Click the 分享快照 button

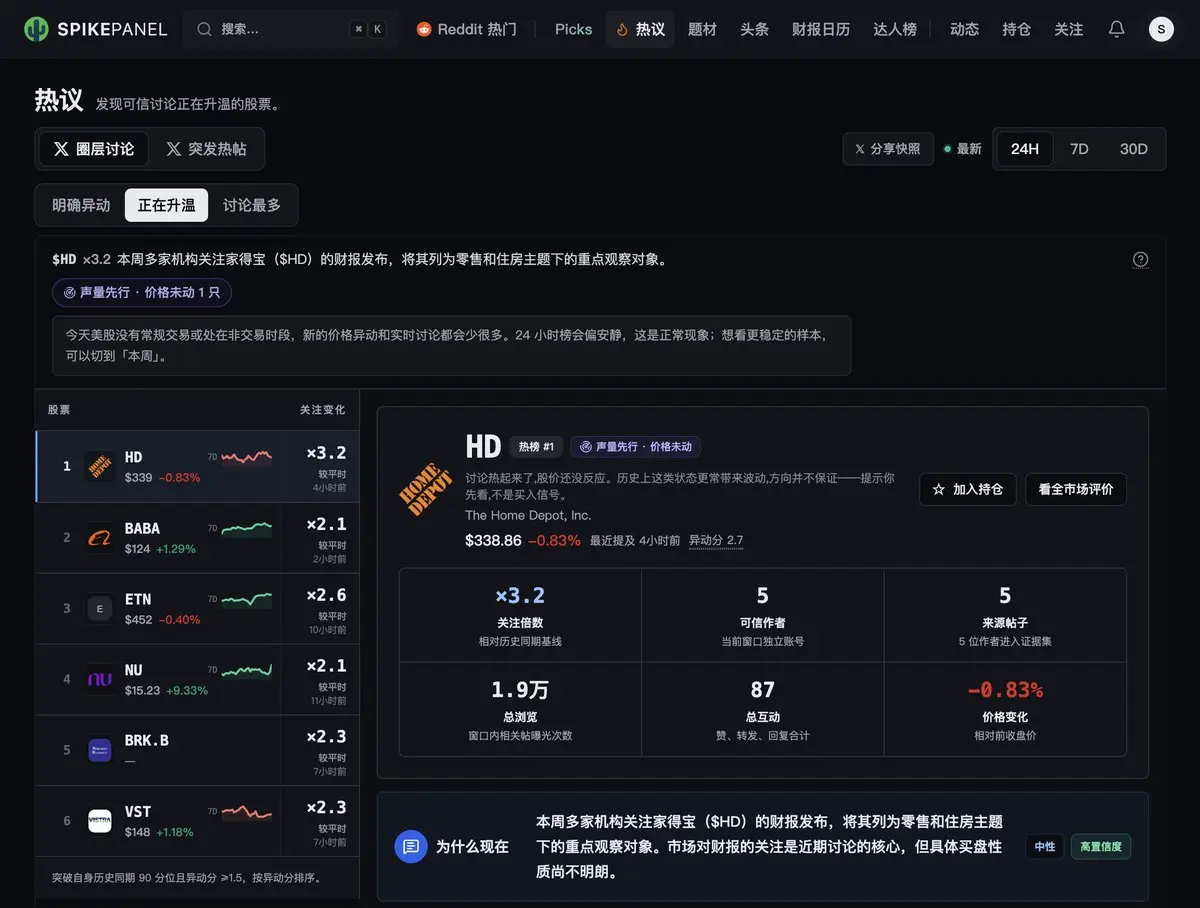tap(888, 149)
